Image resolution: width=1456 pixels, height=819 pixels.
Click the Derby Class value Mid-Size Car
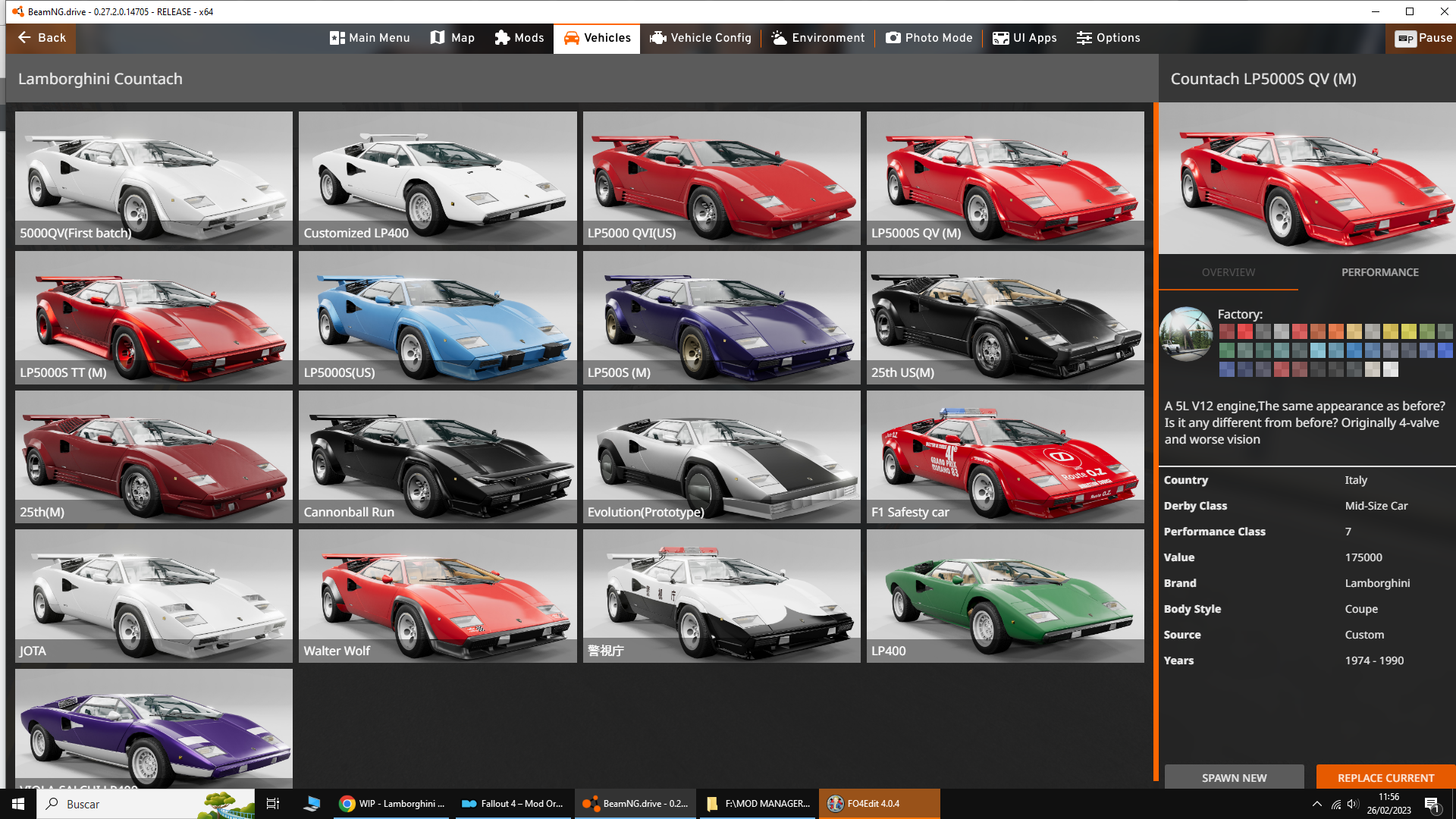[1376, 506]
